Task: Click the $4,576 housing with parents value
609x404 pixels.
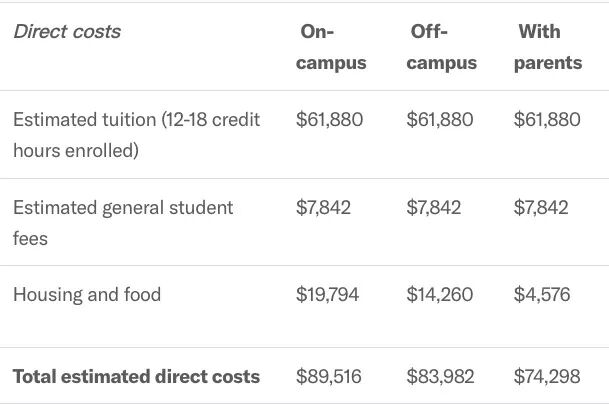Action: [542, 295]
